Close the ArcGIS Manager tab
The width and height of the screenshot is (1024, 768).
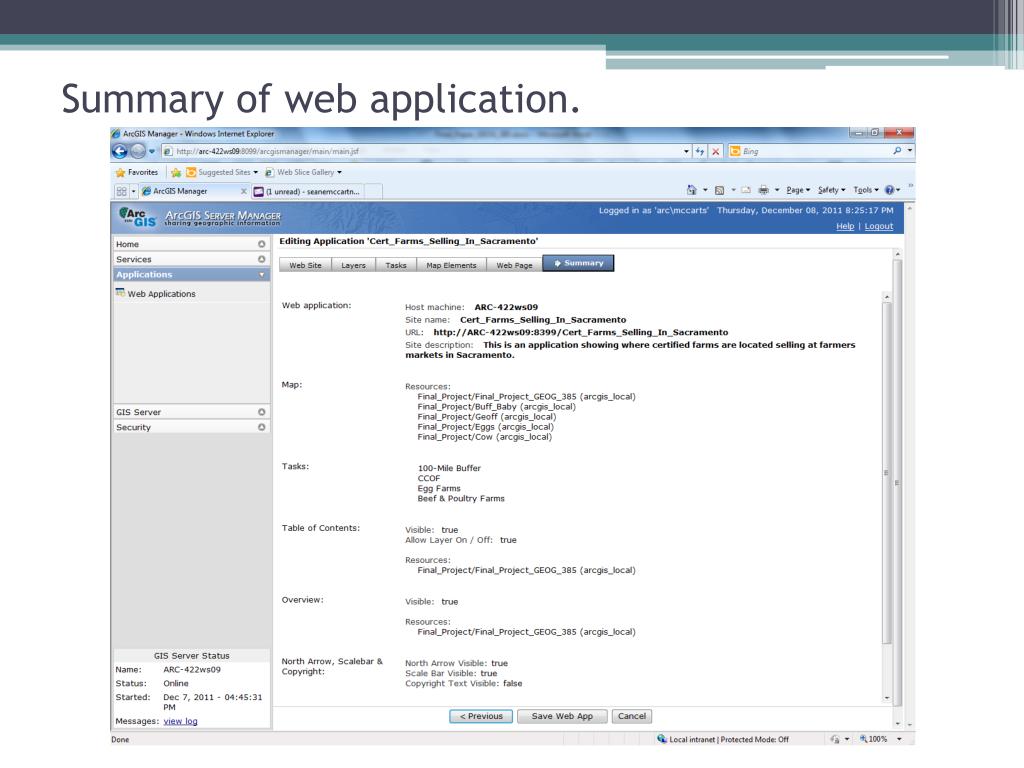[x=244, y=191]
